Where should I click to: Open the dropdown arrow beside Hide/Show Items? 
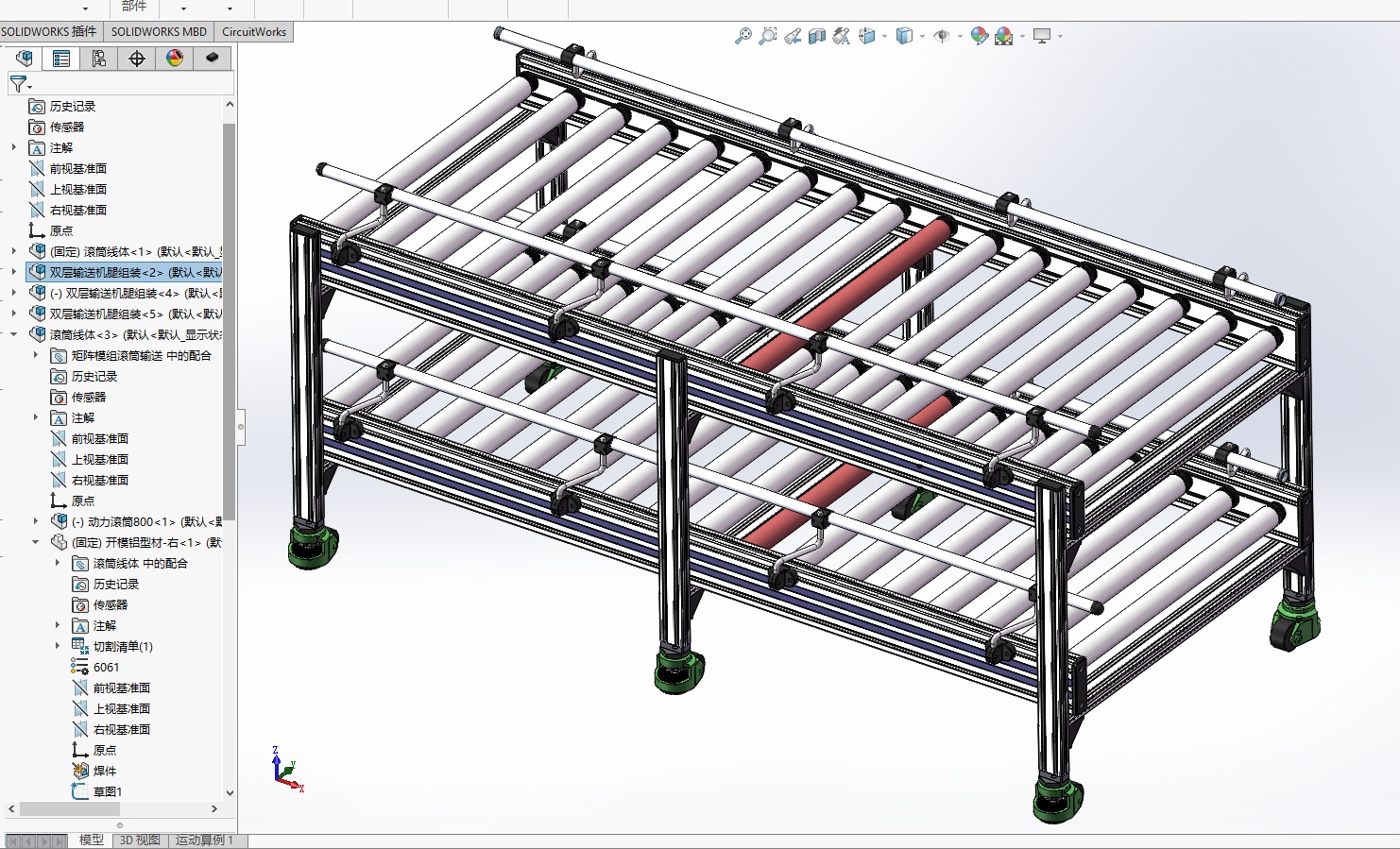tap(960, 37)
